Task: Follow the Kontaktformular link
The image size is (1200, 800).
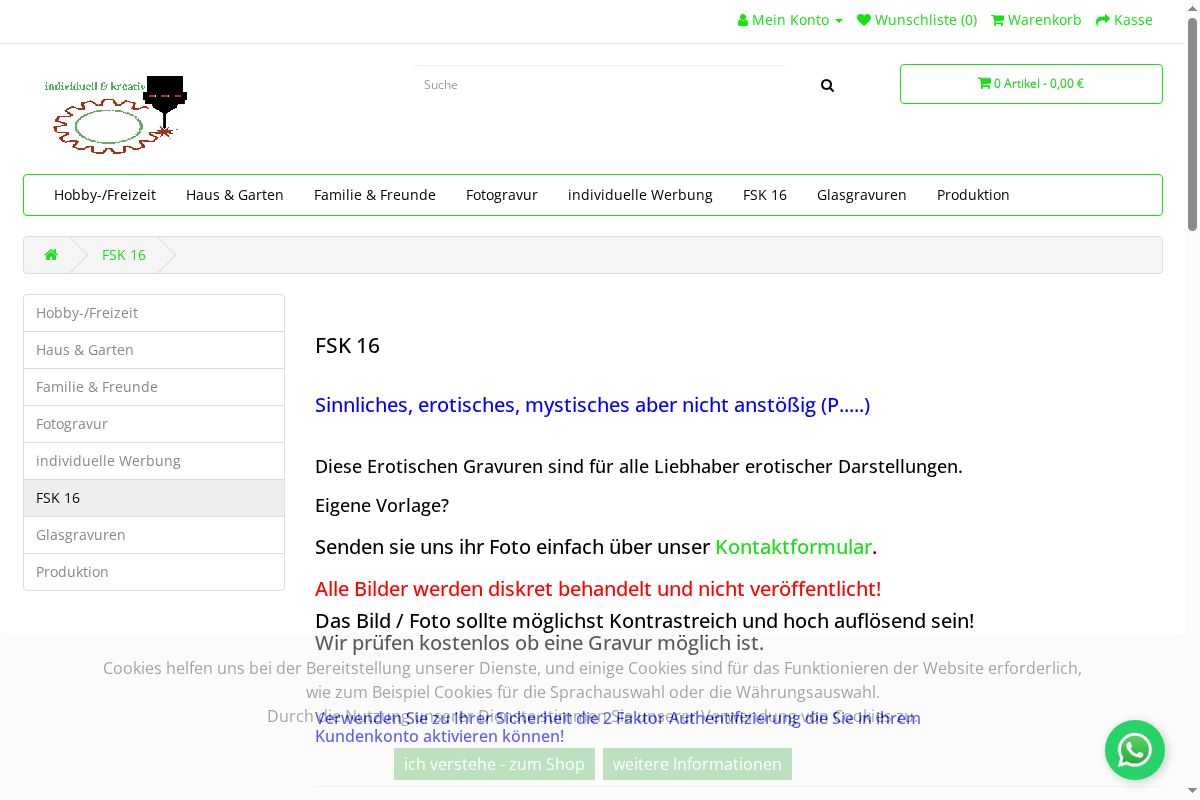Action: point(793,547)
